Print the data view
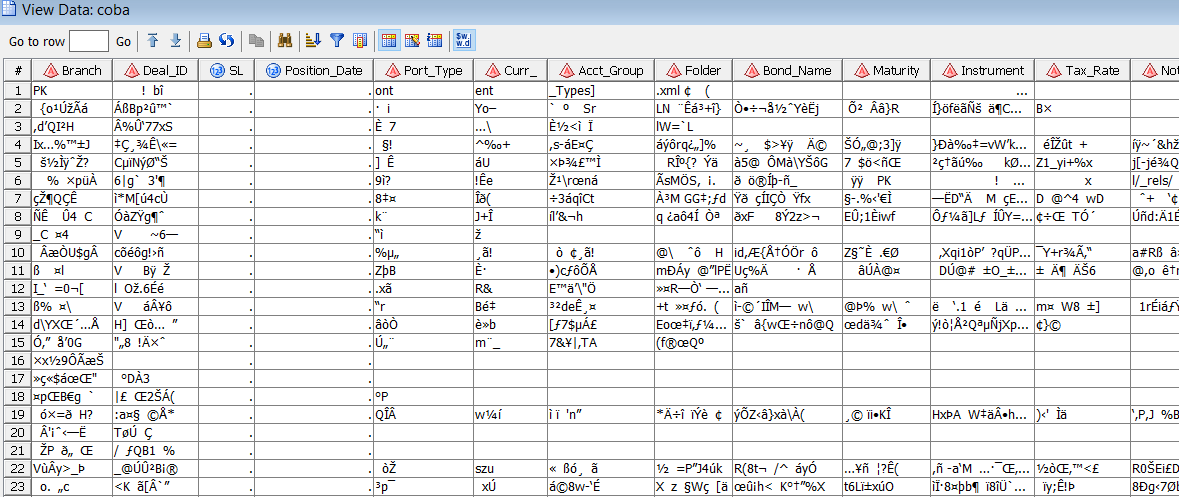The height and width of the screenshot is (497, 1179). 205,41
